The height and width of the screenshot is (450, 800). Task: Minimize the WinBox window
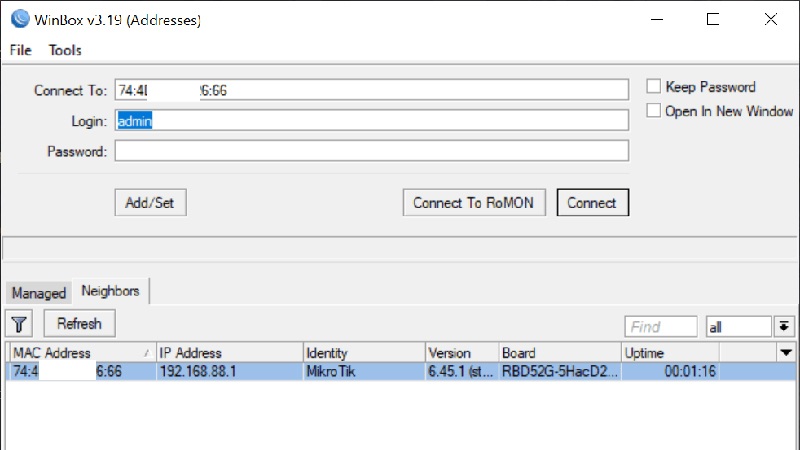(657, 19)
